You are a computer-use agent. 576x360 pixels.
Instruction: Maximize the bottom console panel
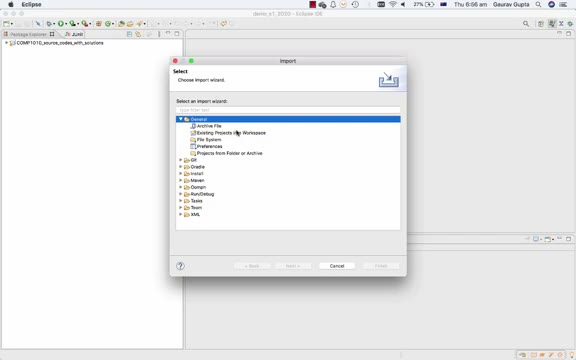point(569,239)
